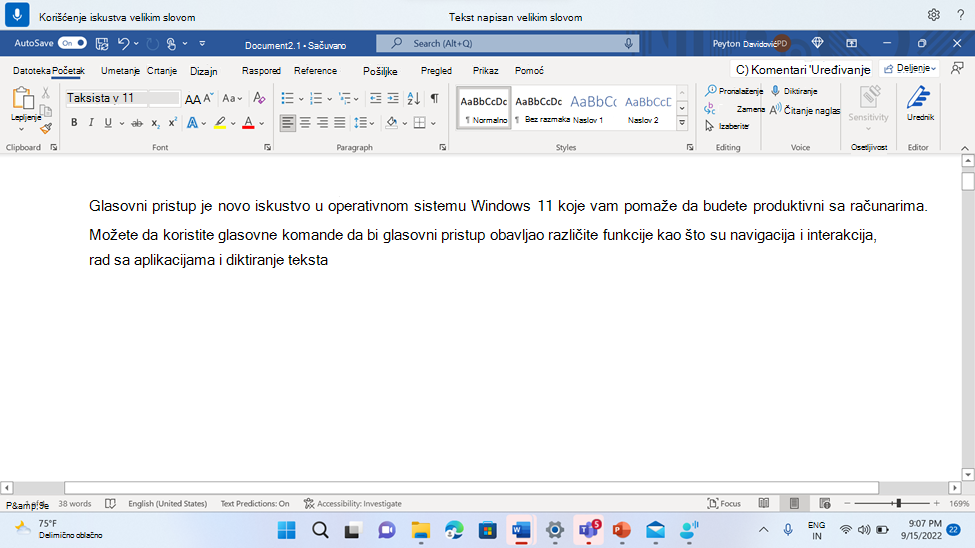
Task: Apply subscript formatting
Action: tap(155, 123)
